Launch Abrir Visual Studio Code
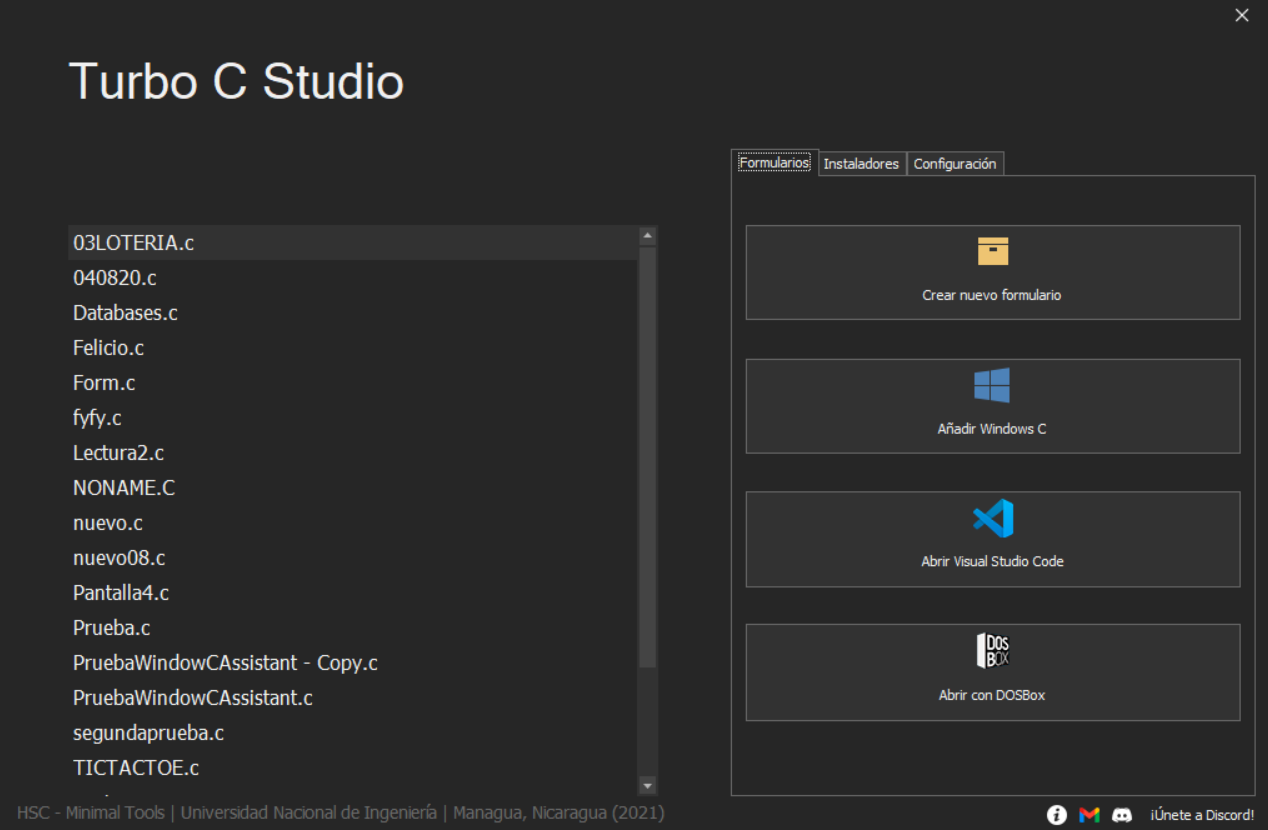The width and height of the screenshot is (1268, 830). click(x=992, y=539)
